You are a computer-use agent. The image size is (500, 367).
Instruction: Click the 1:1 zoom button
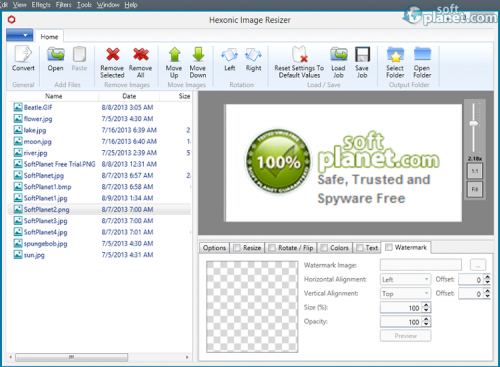coord(475,171)
